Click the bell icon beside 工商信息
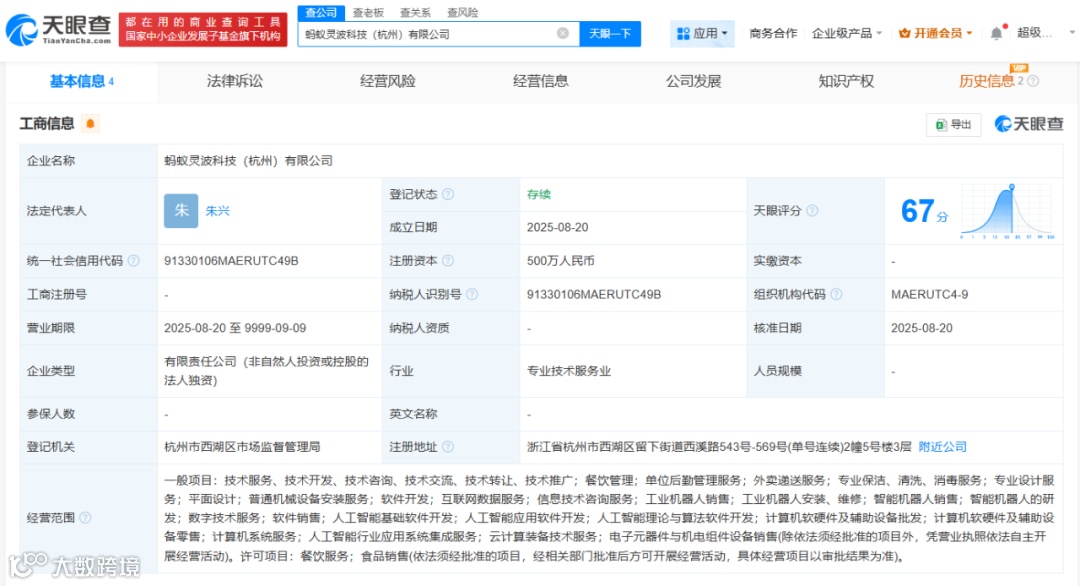The height and width of the screenshot is (586, 1080). coord(90,123)
